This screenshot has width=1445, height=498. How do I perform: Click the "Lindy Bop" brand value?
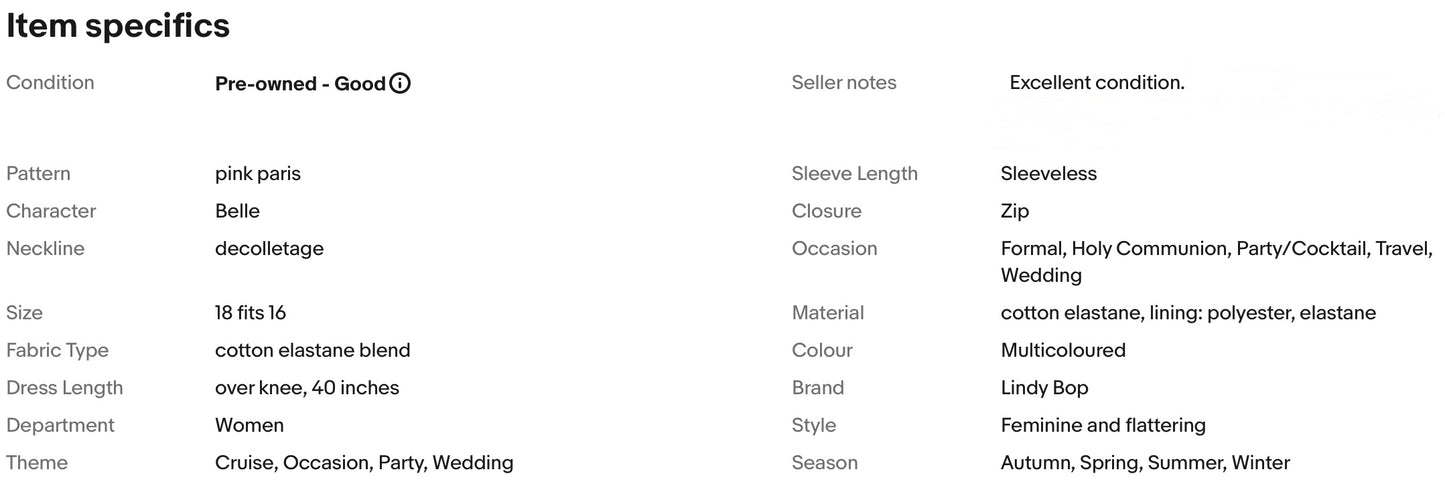[1044, 388]
